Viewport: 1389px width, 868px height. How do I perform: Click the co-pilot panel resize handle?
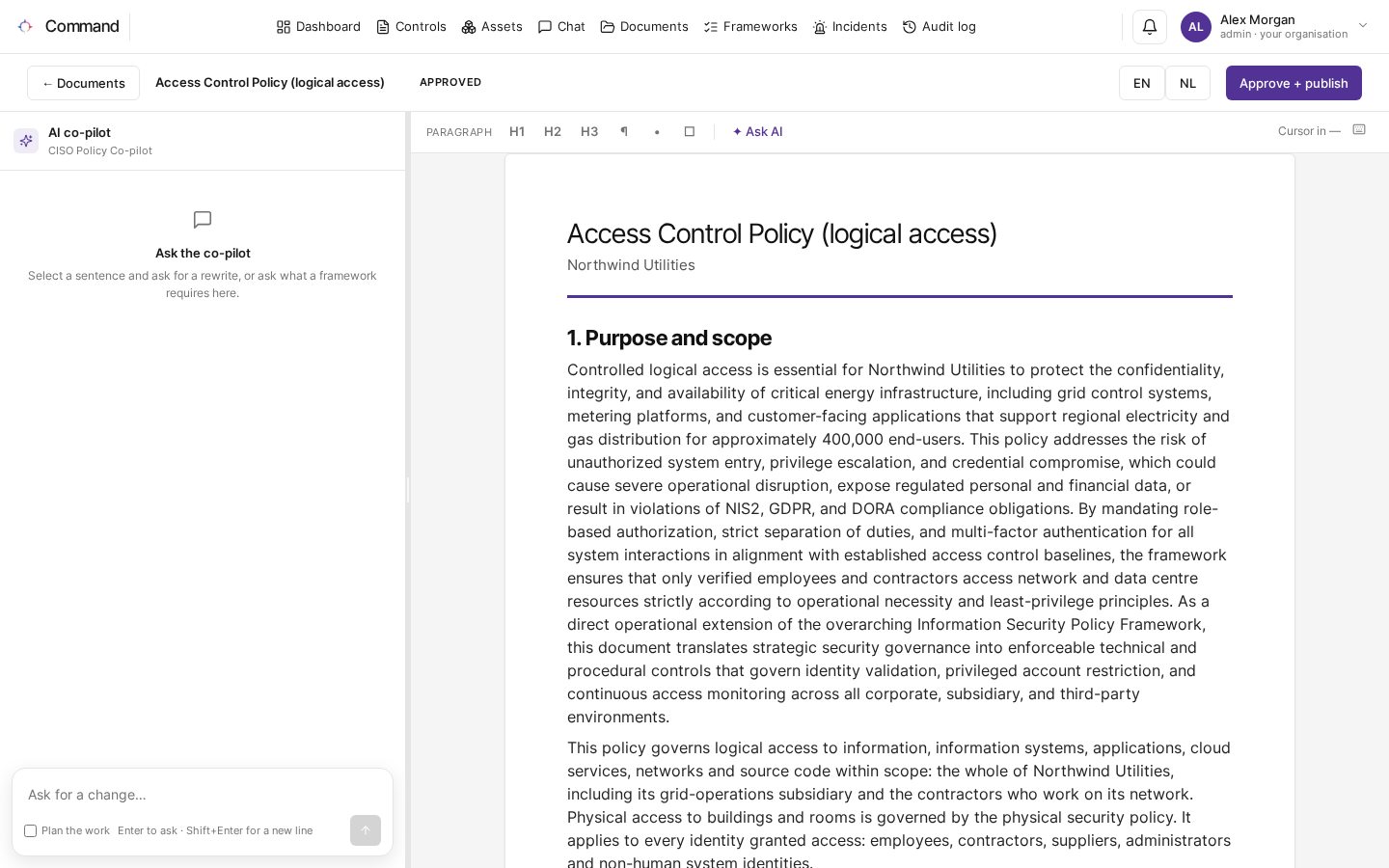pyautogui.click(x=408, y=490)
